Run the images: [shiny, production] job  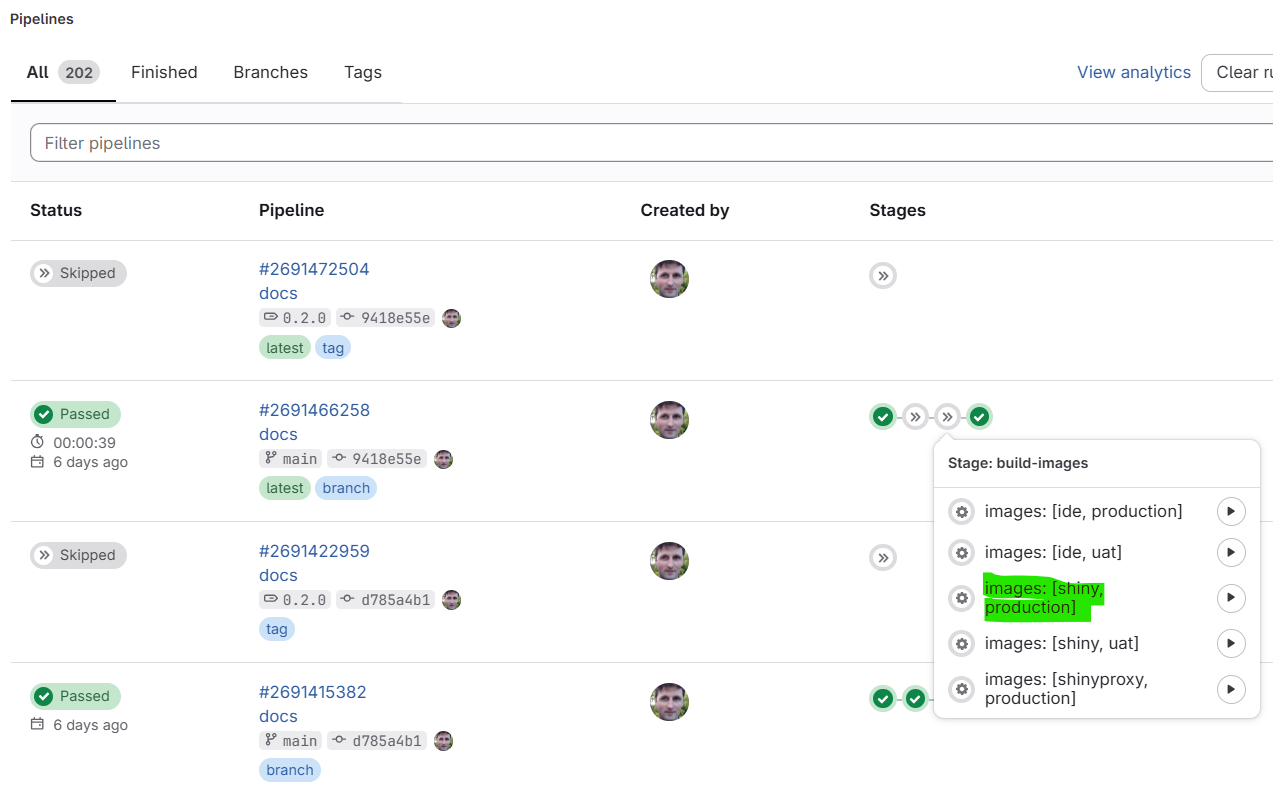pos(1231,598)
